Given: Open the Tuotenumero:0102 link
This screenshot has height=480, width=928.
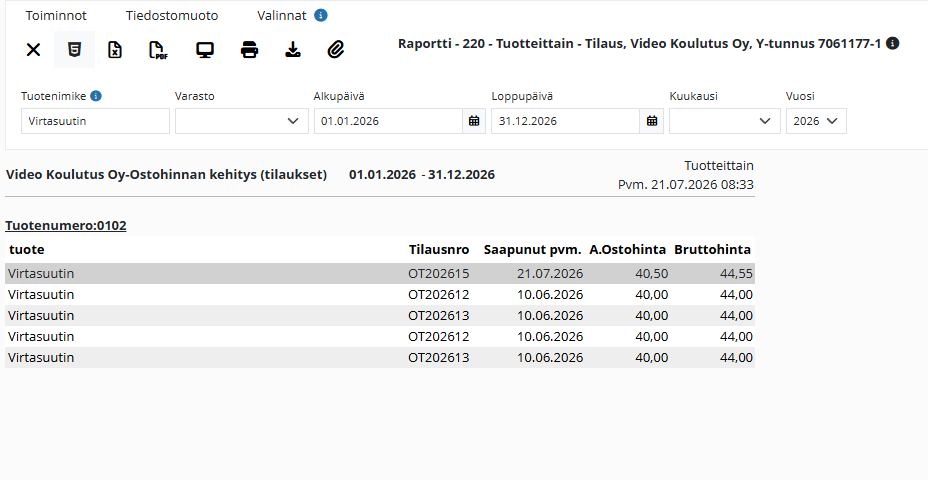Looking at the screenshot, I should [x=66, y=225].
